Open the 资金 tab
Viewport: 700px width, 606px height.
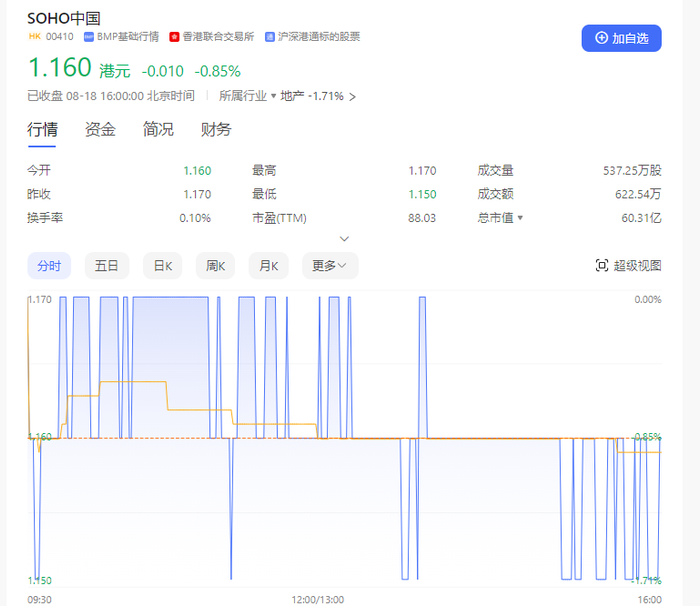point(100,130)
